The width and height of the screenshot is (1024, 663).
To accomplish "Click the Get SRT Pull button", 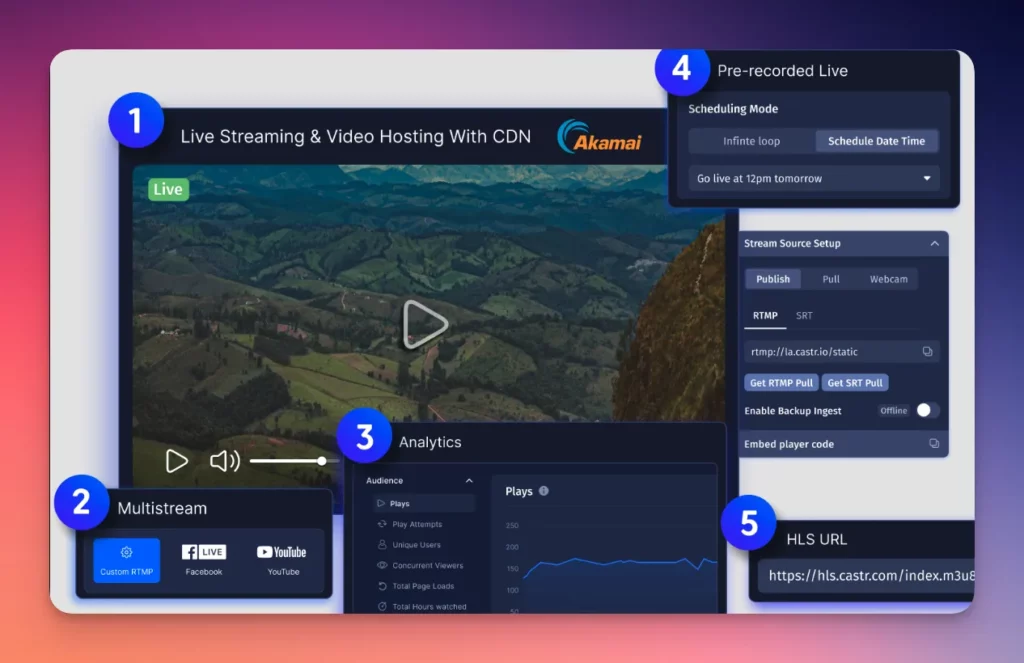I will click(x=855, y=382).
